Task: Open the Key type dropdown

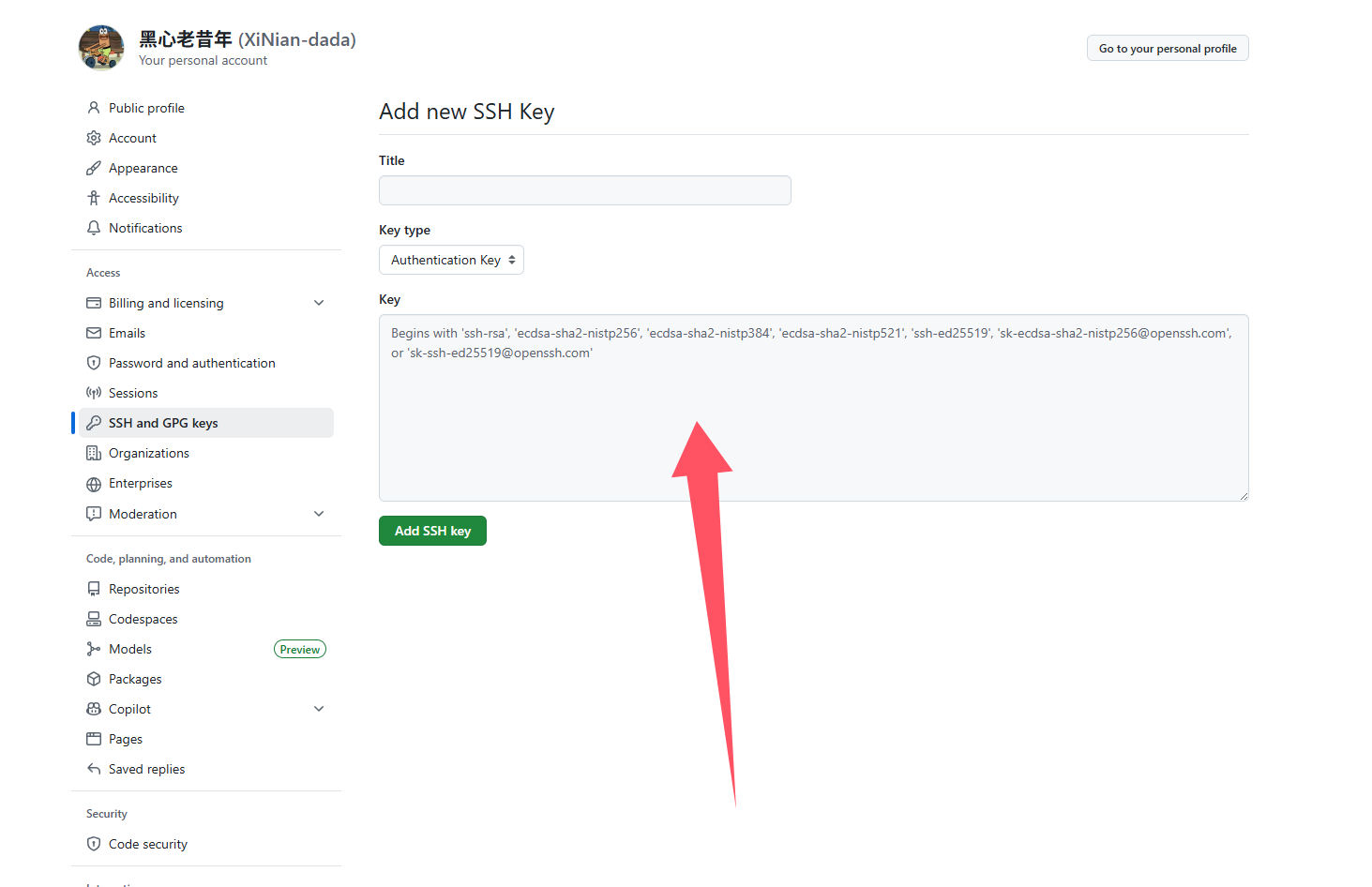Action: pyautogui.click(x=451, y=260)
